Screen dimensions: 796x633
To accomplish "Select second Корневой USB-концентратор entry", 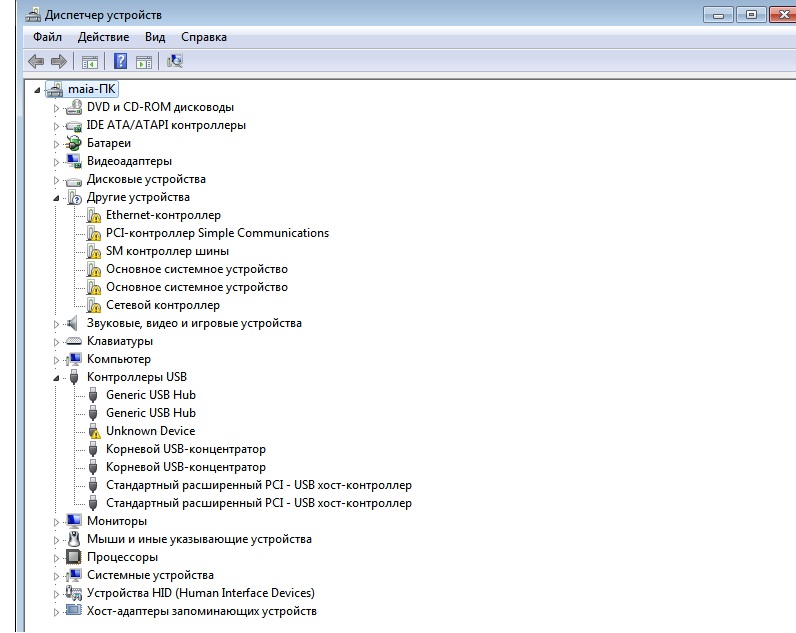I will point(185,467).
